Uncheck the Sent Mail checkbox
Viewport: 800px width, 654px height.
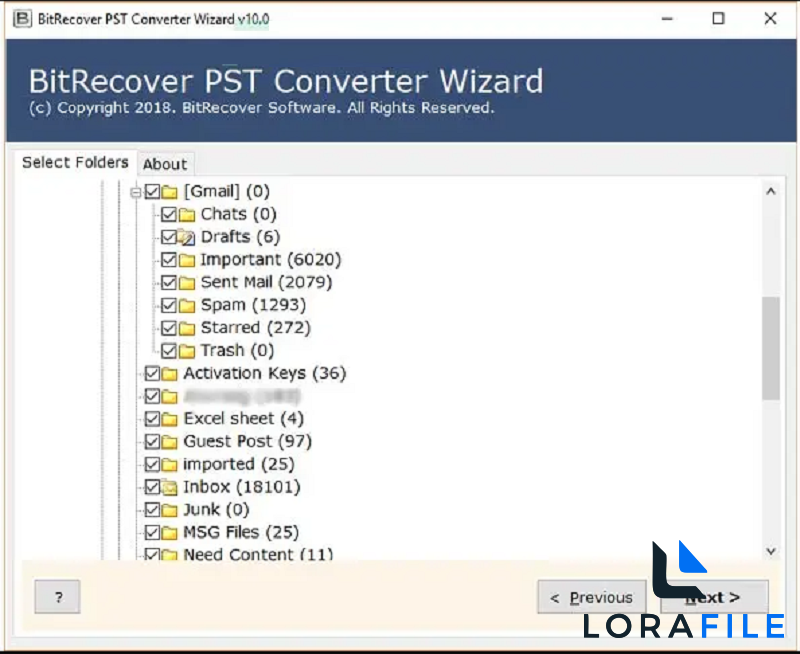click(x=169, y=282)
